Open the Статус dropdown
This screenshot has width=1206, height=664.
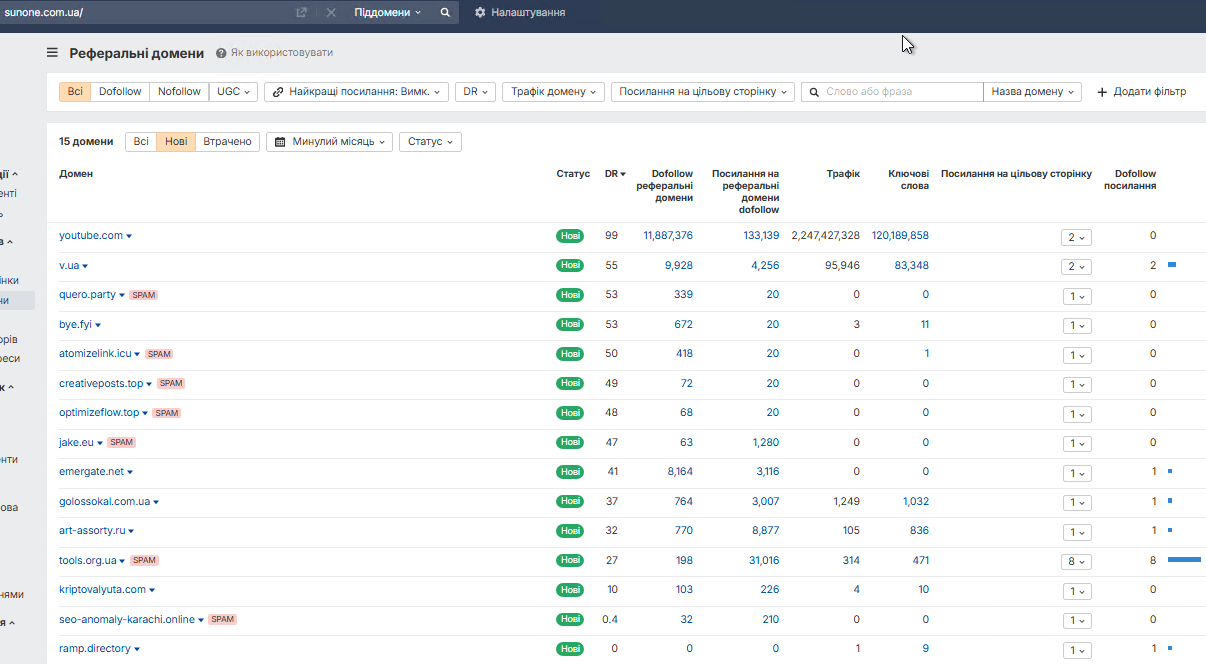(x=430, y=142)
